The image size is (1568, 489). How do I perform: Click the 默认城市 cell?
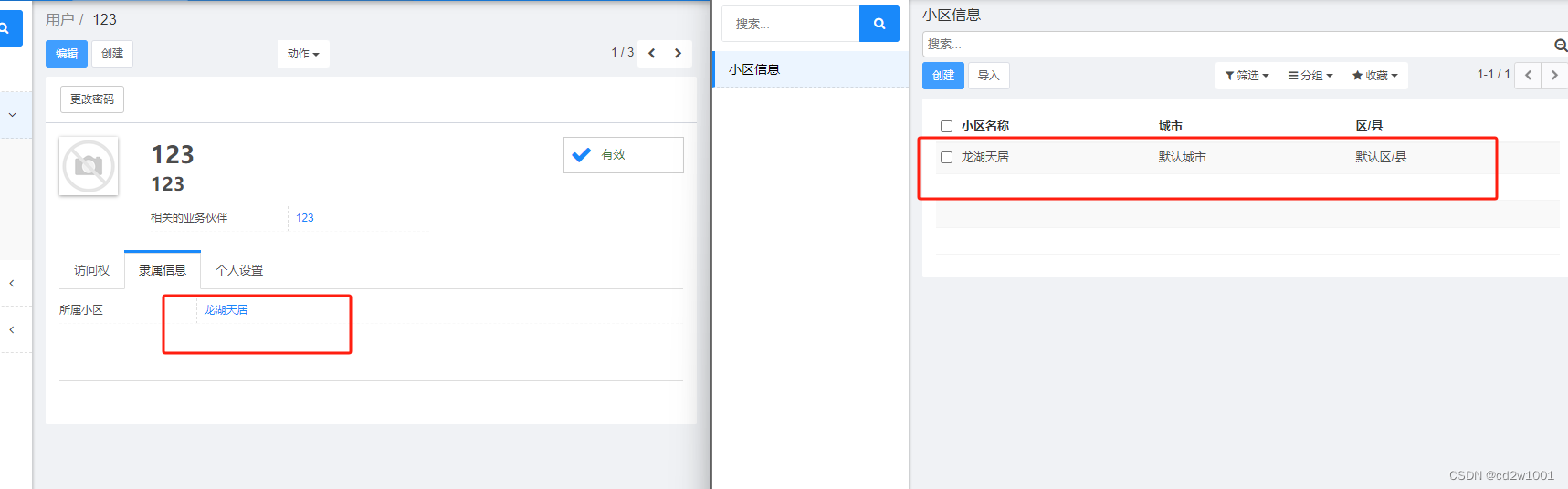1182,157
